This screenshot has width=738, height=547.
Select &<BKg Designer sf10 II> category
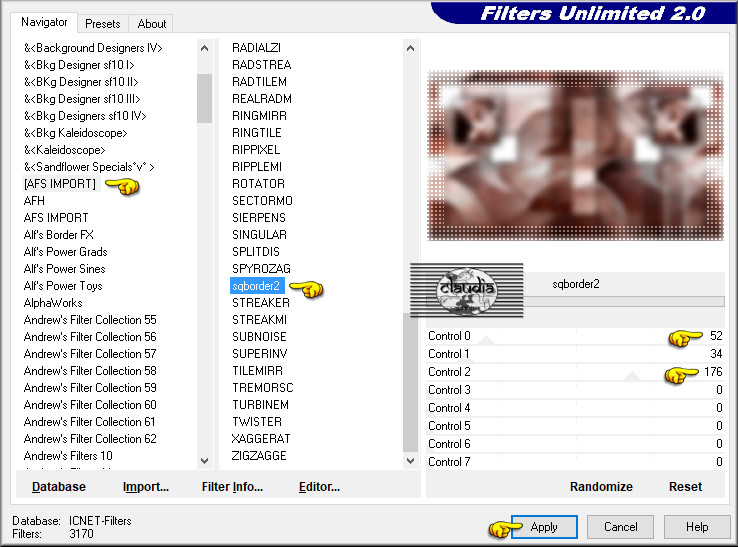click(81, 81)
